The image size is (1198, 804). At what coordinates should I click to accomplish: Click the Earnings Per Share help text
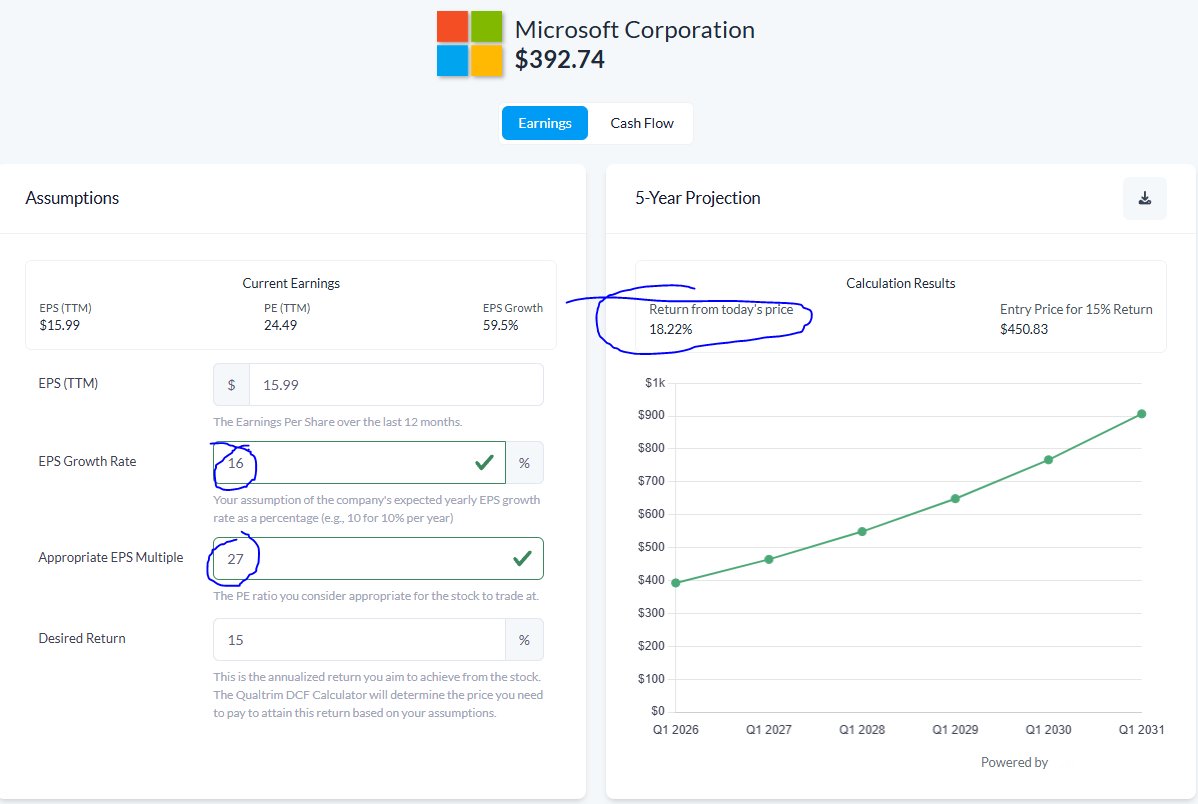pyautogui.click(x=338, y=422)
